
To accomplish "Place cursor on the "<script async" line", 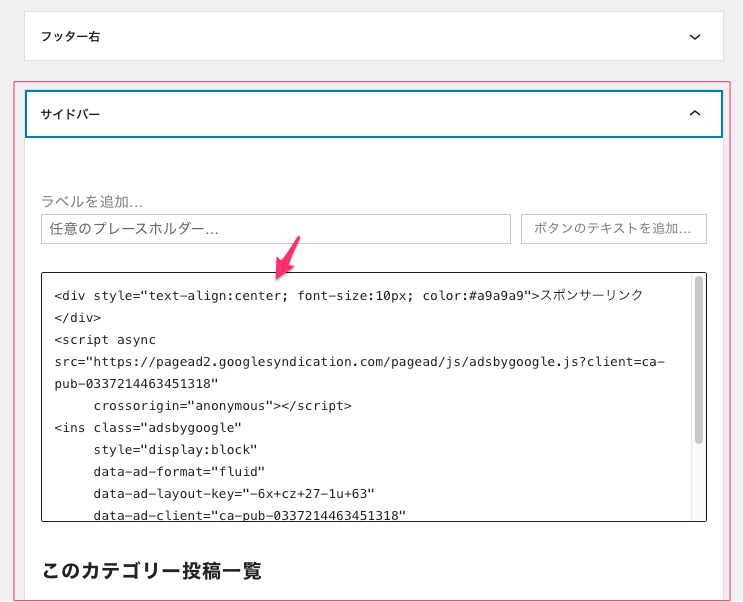I will (105, 340).
